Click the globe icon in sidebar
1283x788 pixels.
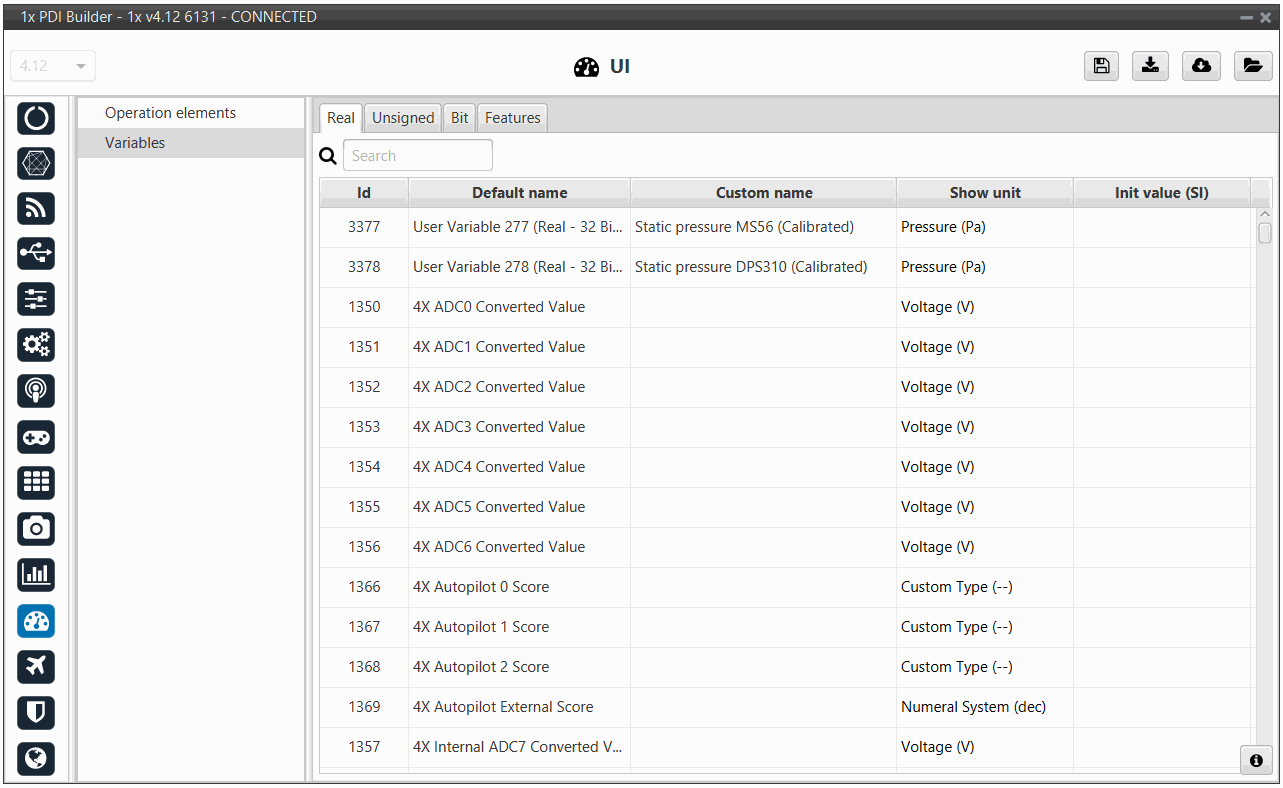pyautogui.click(x=36, y=758)
